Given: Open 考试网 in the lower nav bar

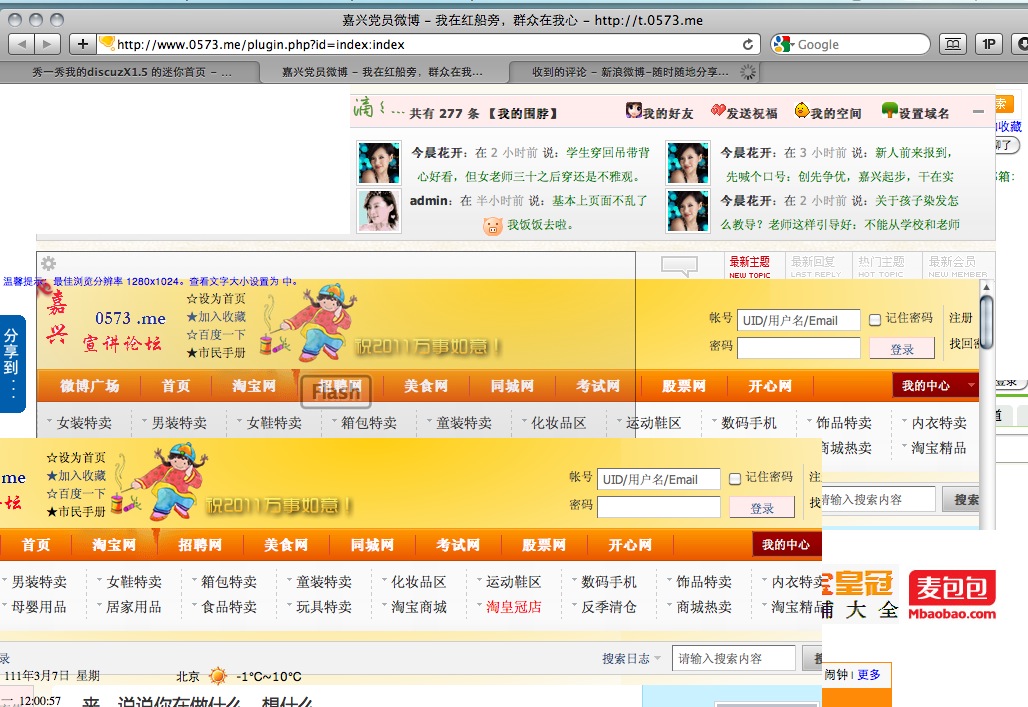Looking at the screenshot, I should pos(458,544).
